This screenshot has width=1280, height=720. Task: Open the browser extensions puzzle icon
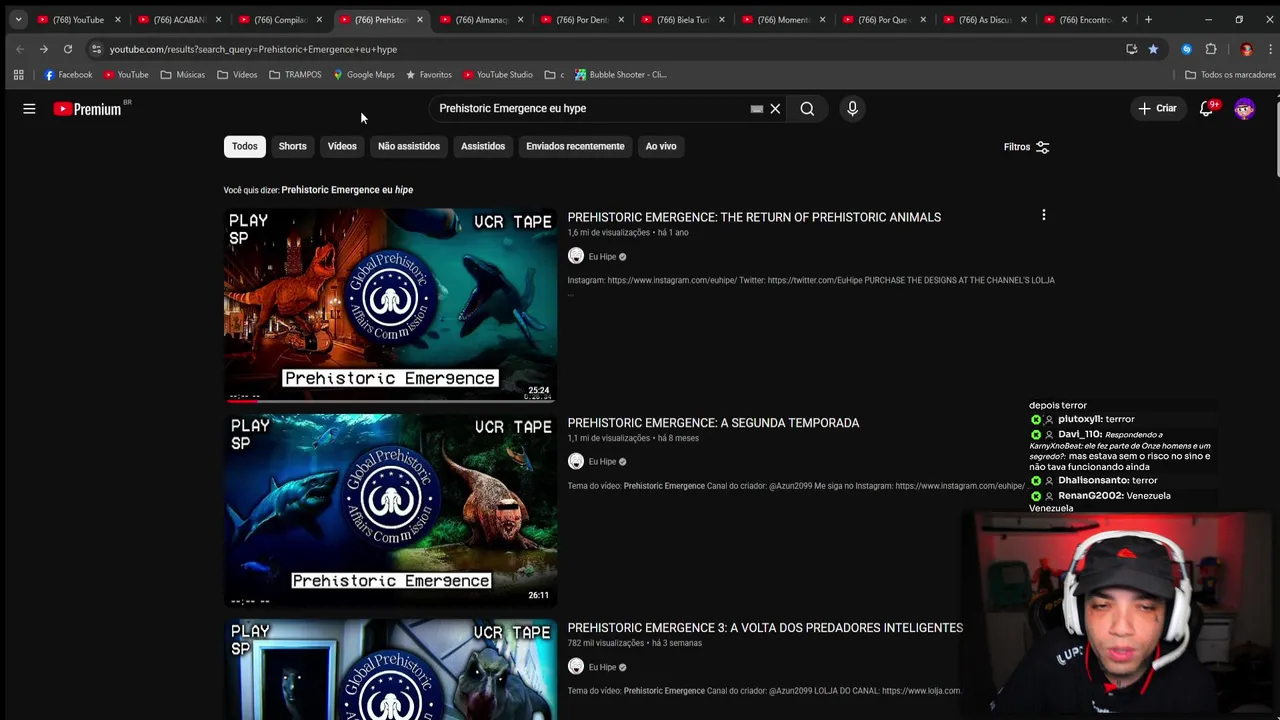(1211, 49)
